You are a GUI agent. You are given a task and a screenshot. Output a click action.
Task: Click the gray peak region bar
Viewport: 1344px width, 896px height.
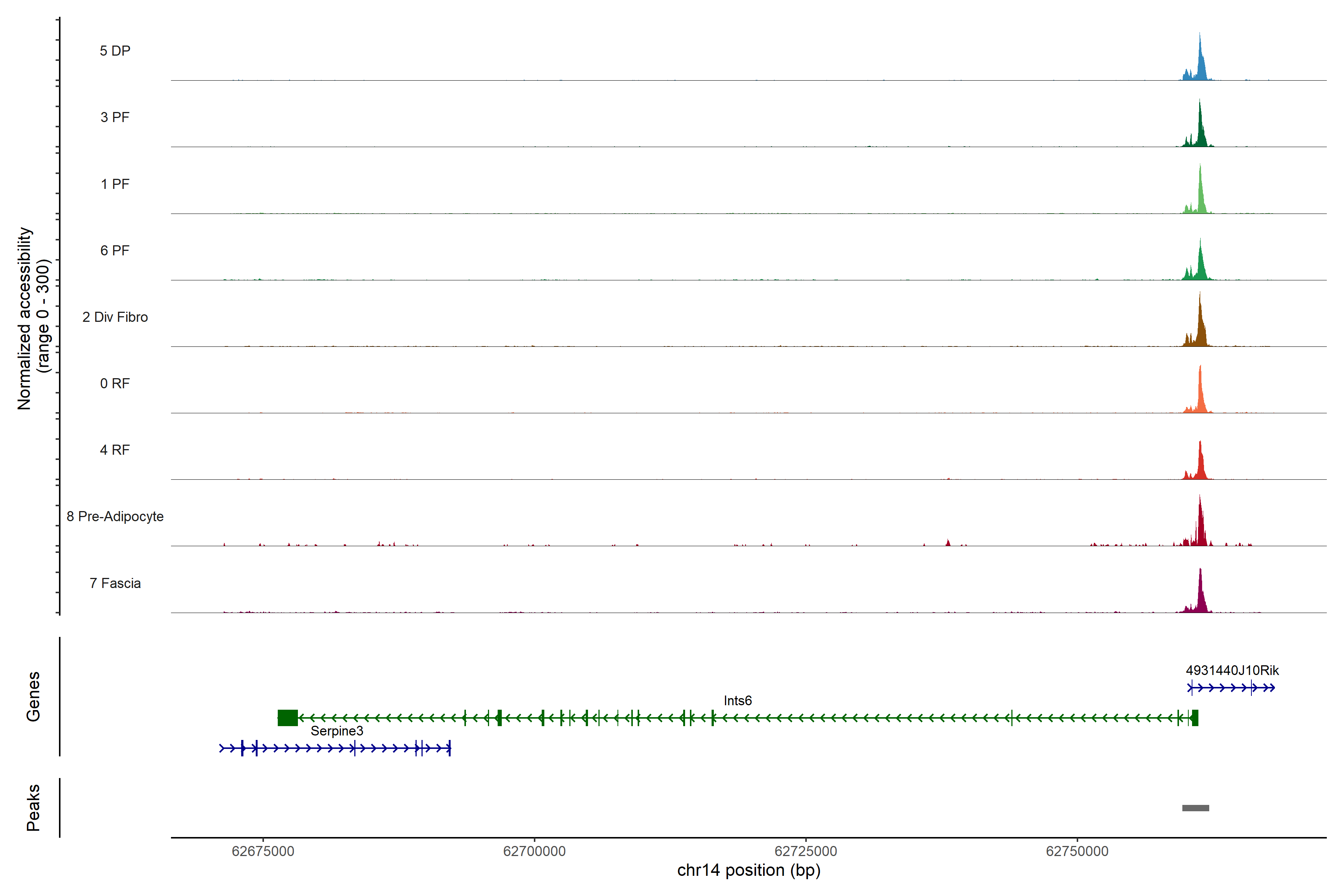1195,808
